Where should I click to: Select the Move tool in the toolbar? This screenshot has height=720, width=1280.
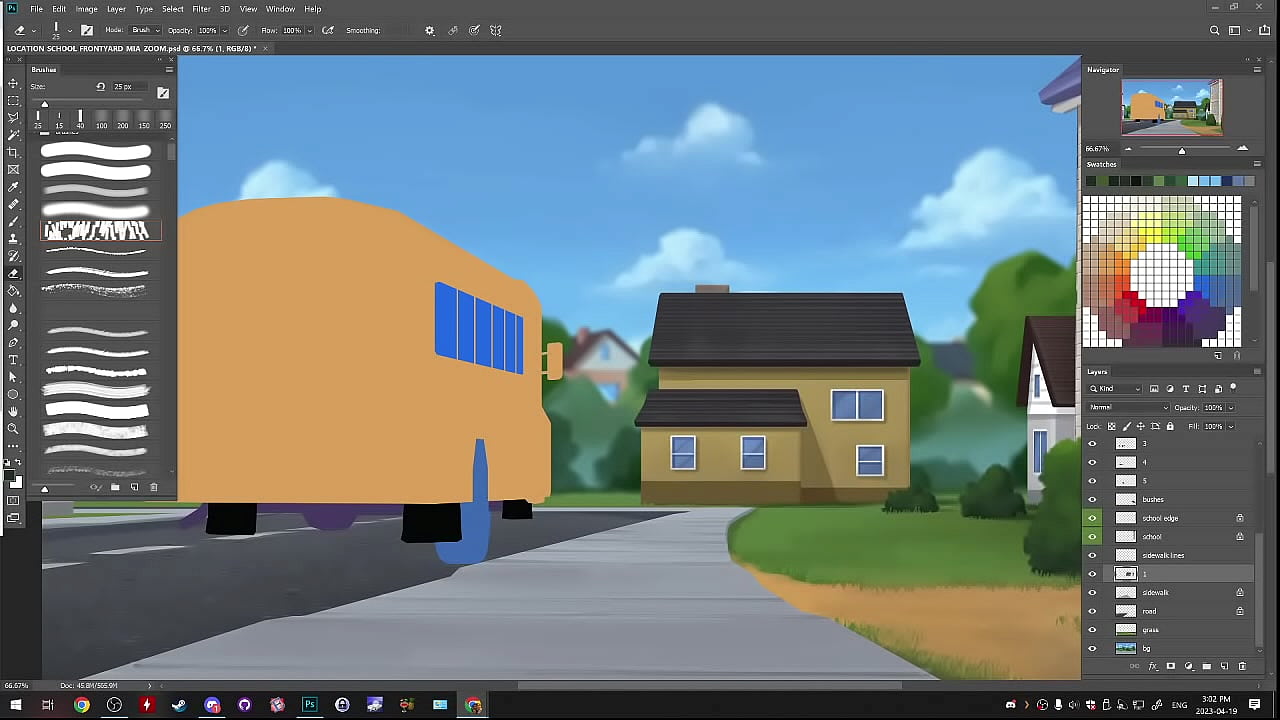coord(13,84)
